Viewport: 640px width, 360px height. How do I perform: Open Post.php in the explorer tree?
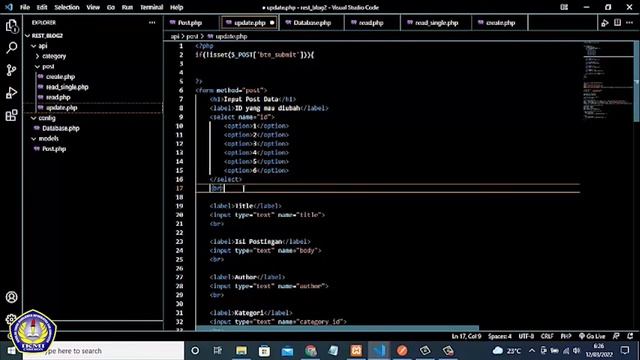[54, 149]
